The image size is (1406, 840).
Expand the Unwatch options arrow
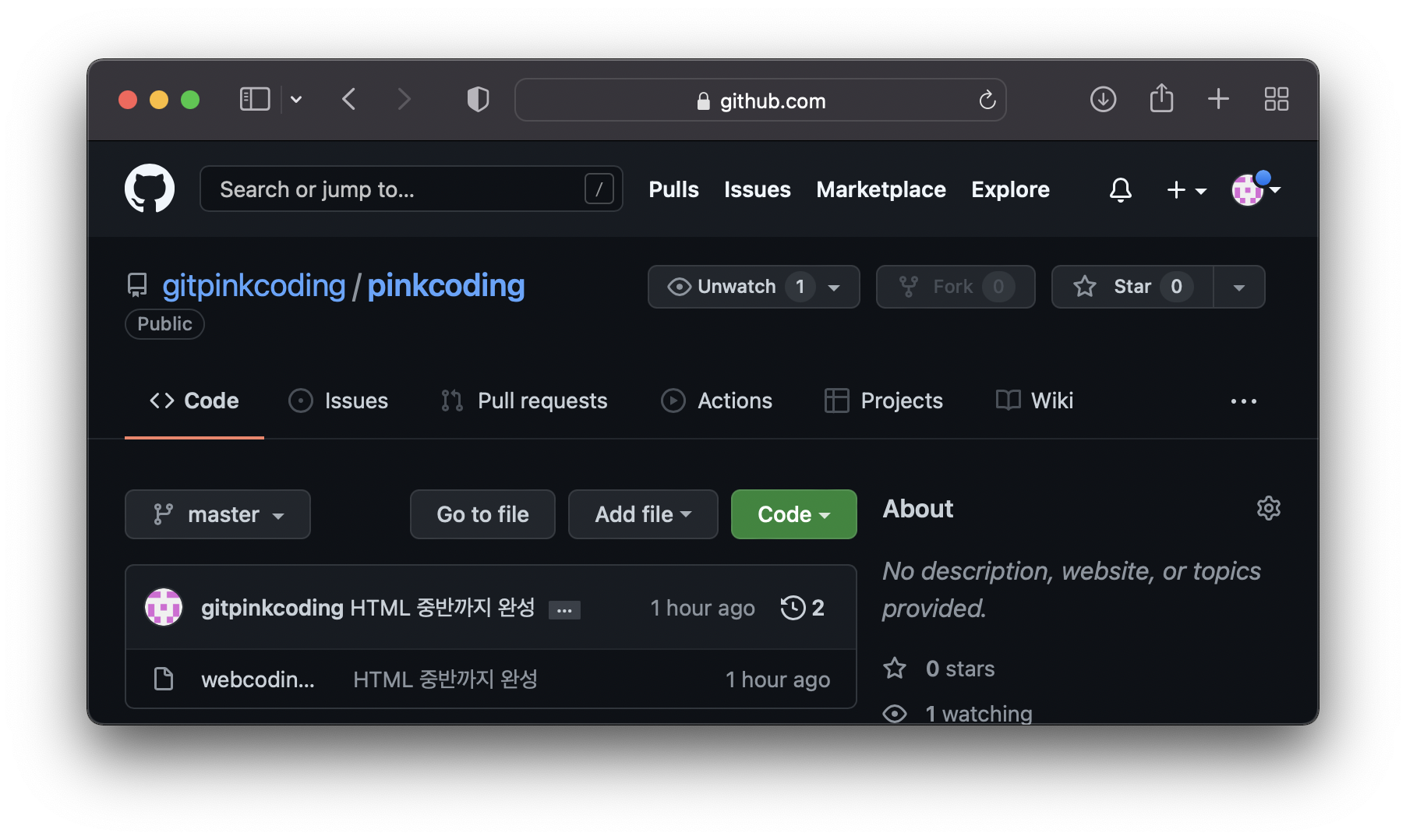[x=834, y=288]
